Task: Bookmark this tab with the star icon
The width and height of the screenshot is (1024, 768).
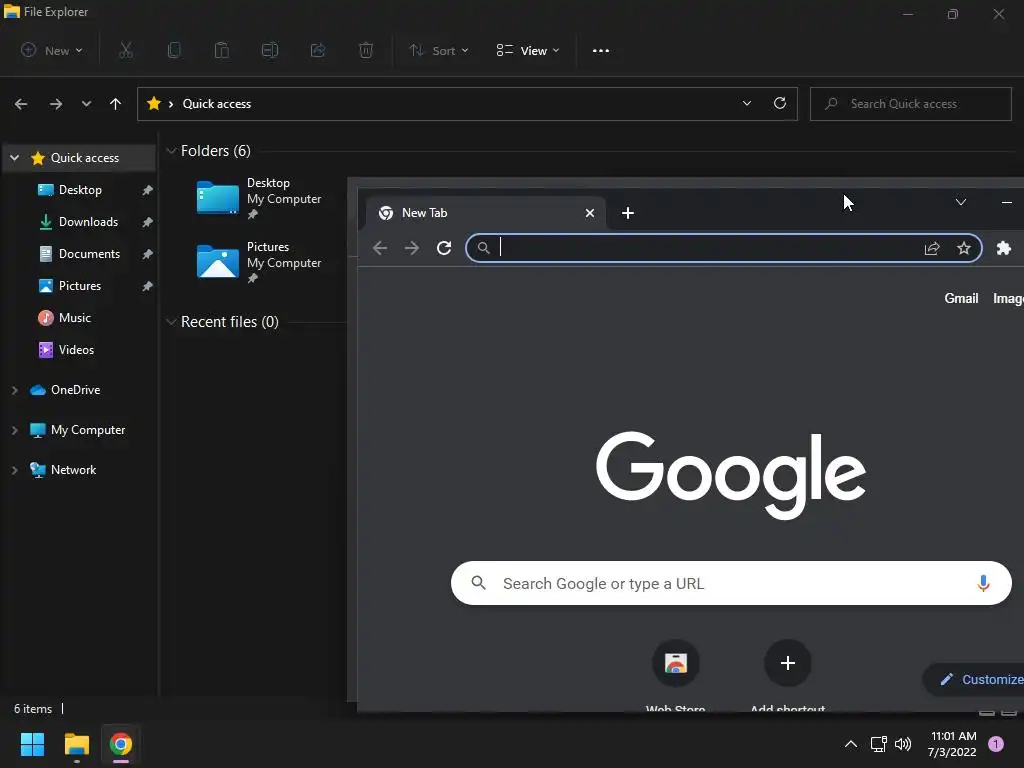Action: pyautogui.click(x=964, y=248)
